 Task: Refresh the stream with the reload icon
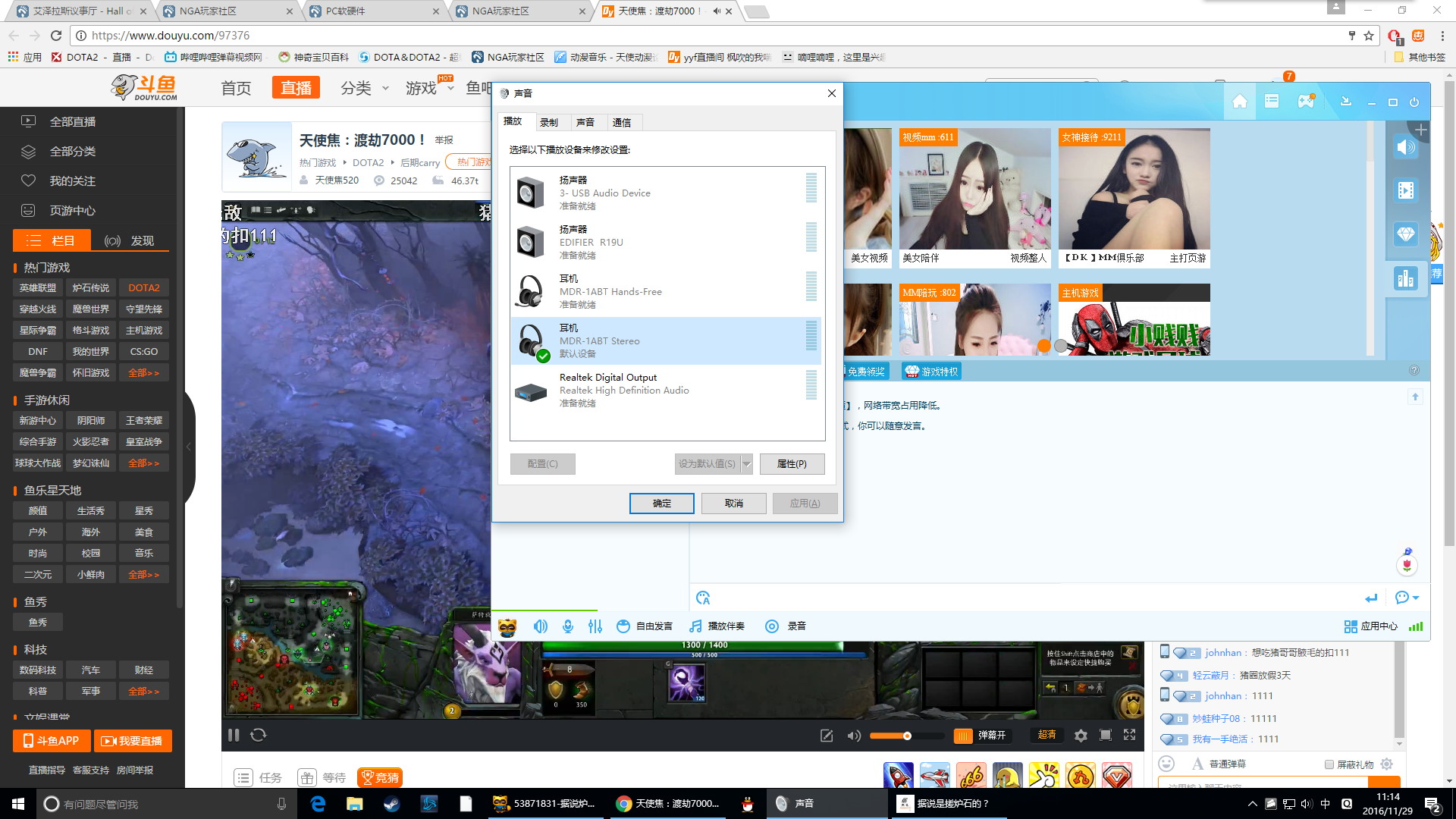point(259,735)
